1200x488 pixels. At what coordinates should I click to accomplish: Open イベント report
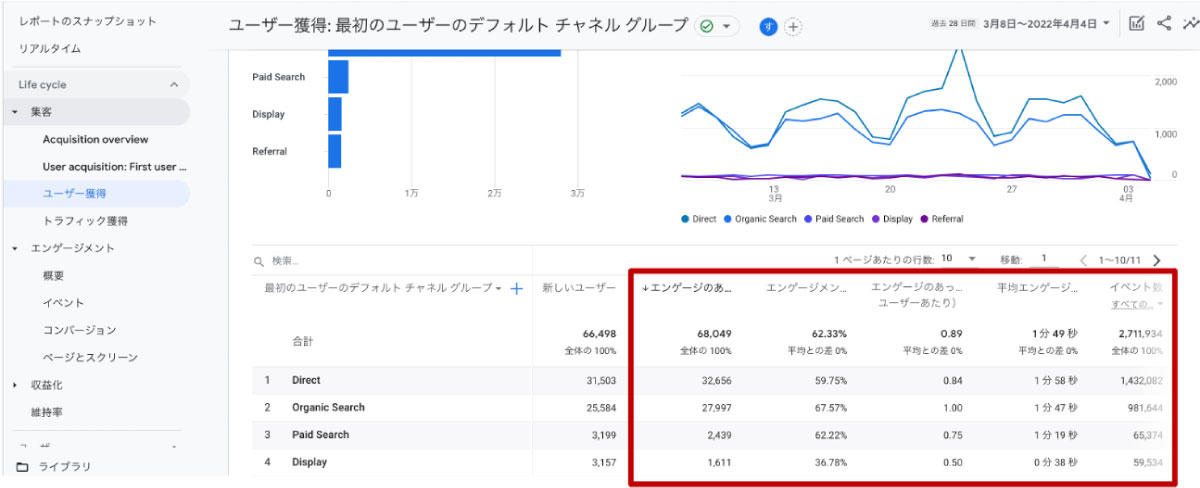pos(63,302)
